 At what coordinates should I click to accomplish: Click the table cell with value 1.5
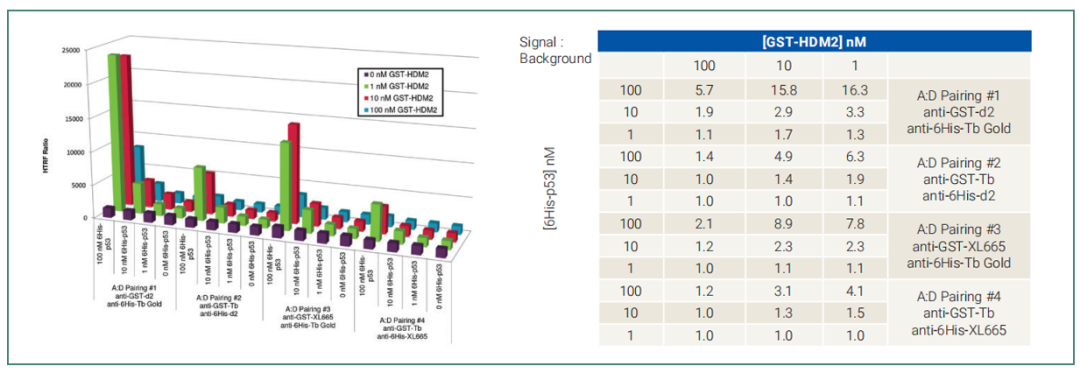point(856,312)
